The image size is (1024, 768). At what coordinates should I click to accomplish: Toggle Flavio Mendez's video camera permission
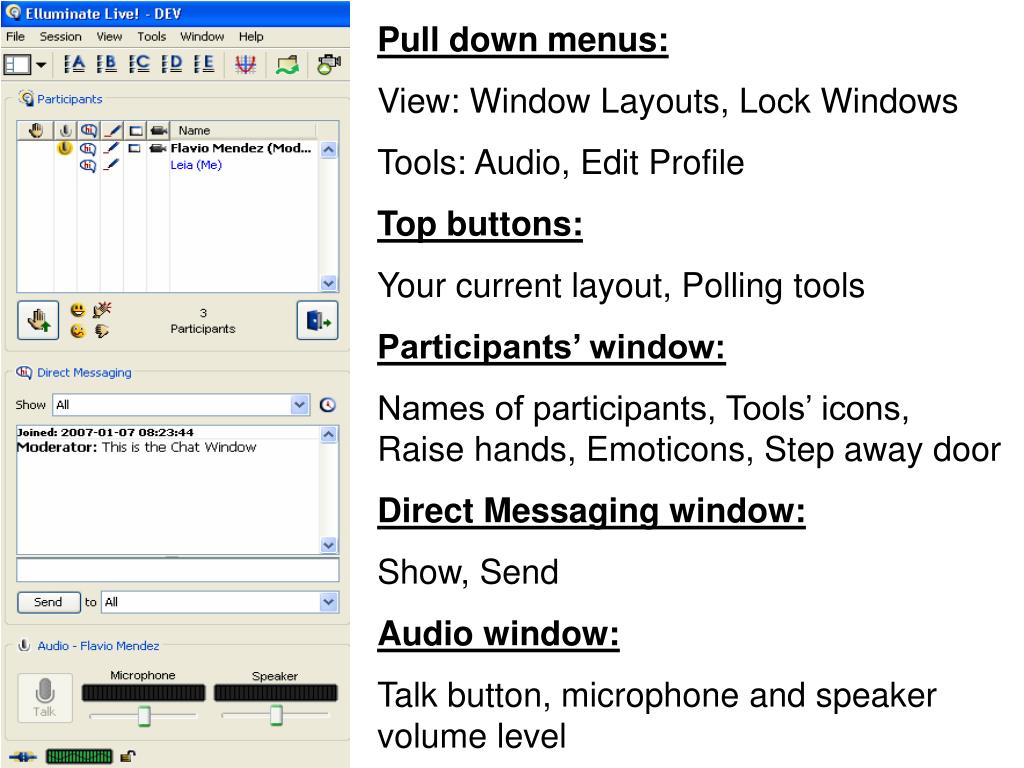(x=158, y=148)
